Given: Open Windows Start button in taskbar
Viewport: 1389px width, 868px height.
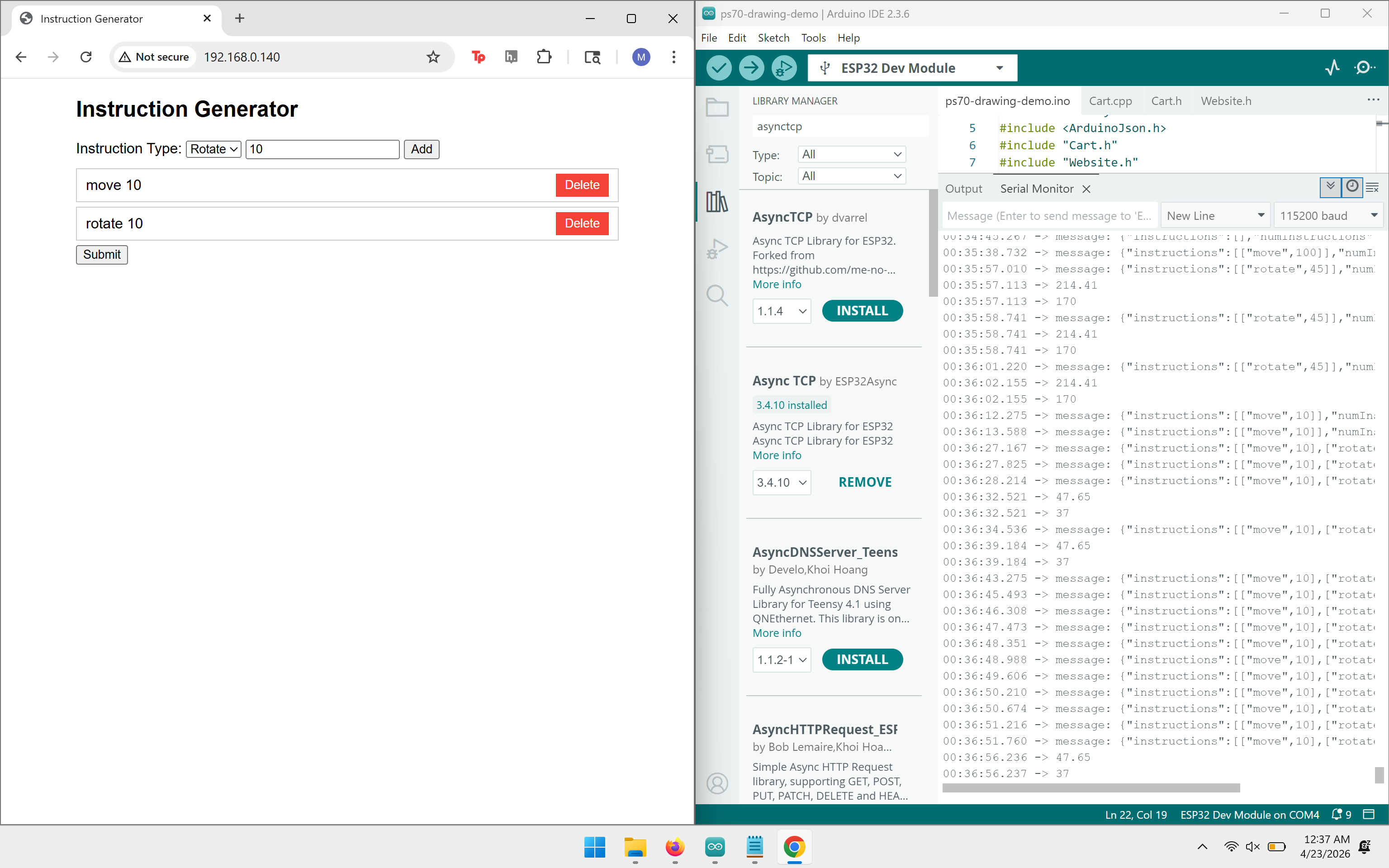Looking at the screenshot, I should click(x=595, y=847).
